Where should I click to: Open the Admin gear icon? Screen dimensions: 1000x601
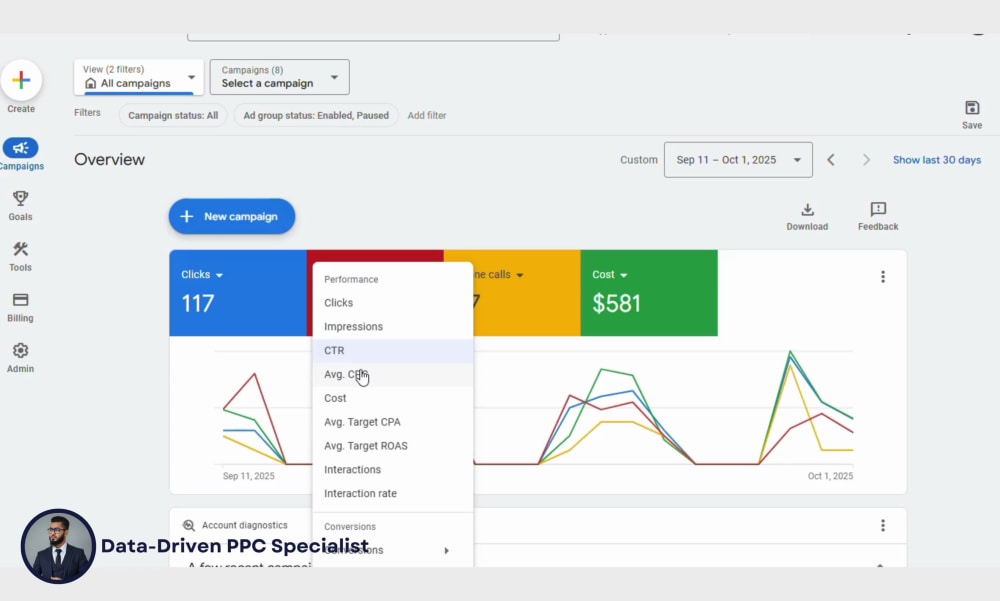point(20,350)
